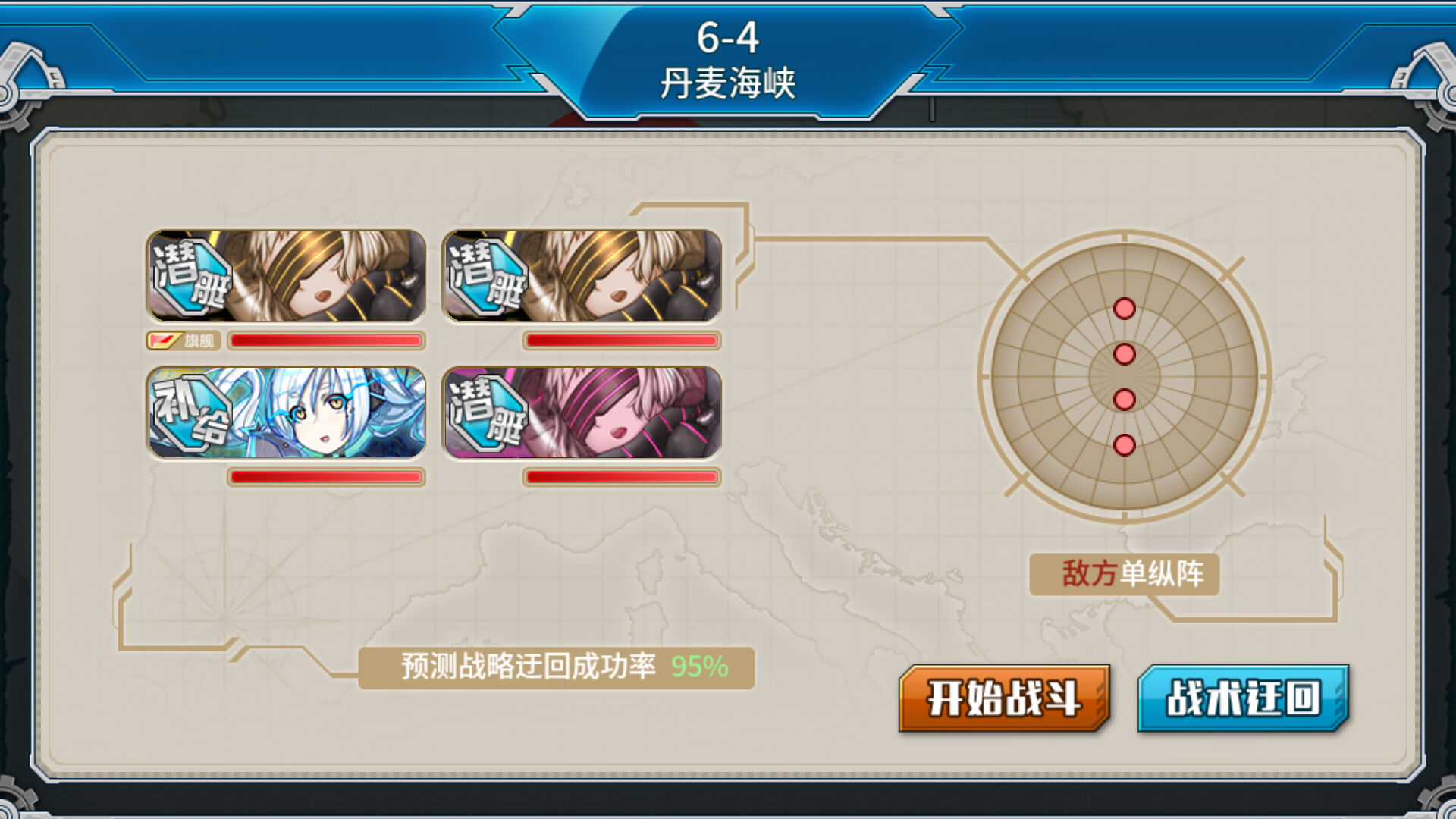Click the supply ship's red health bar
Screen dimensions: 1456x819
click(x=326, y=477)
